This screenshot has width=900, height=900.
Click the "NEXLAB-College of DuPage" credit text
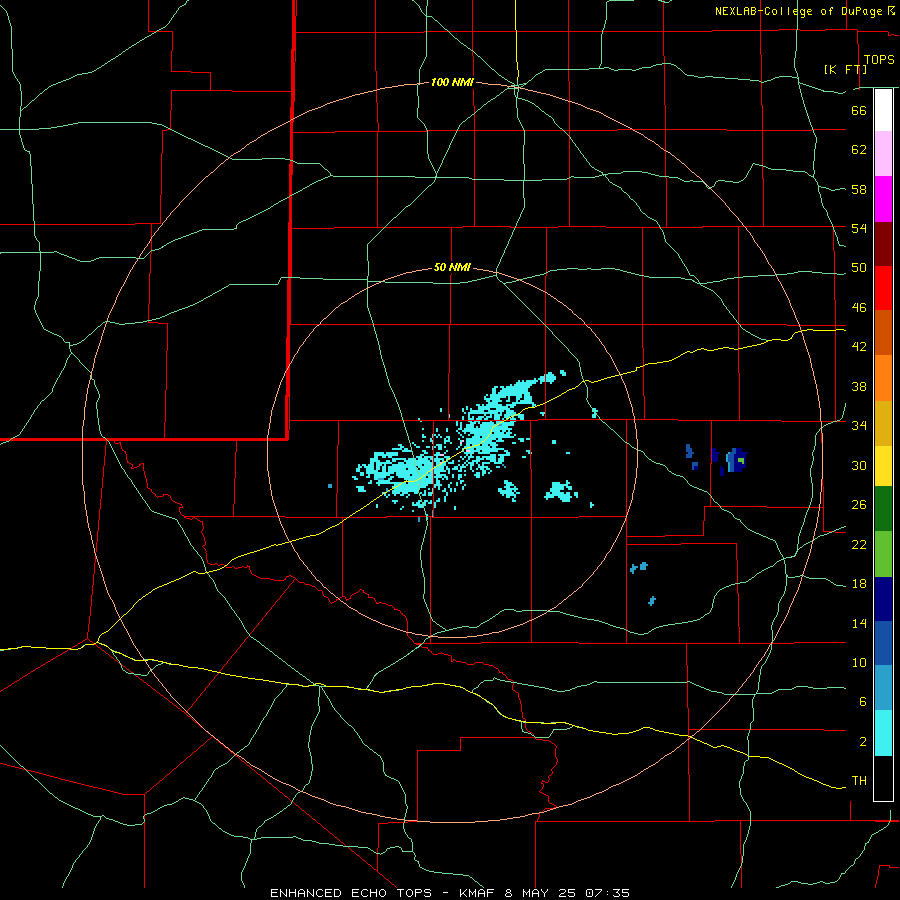tap(798, 11)
